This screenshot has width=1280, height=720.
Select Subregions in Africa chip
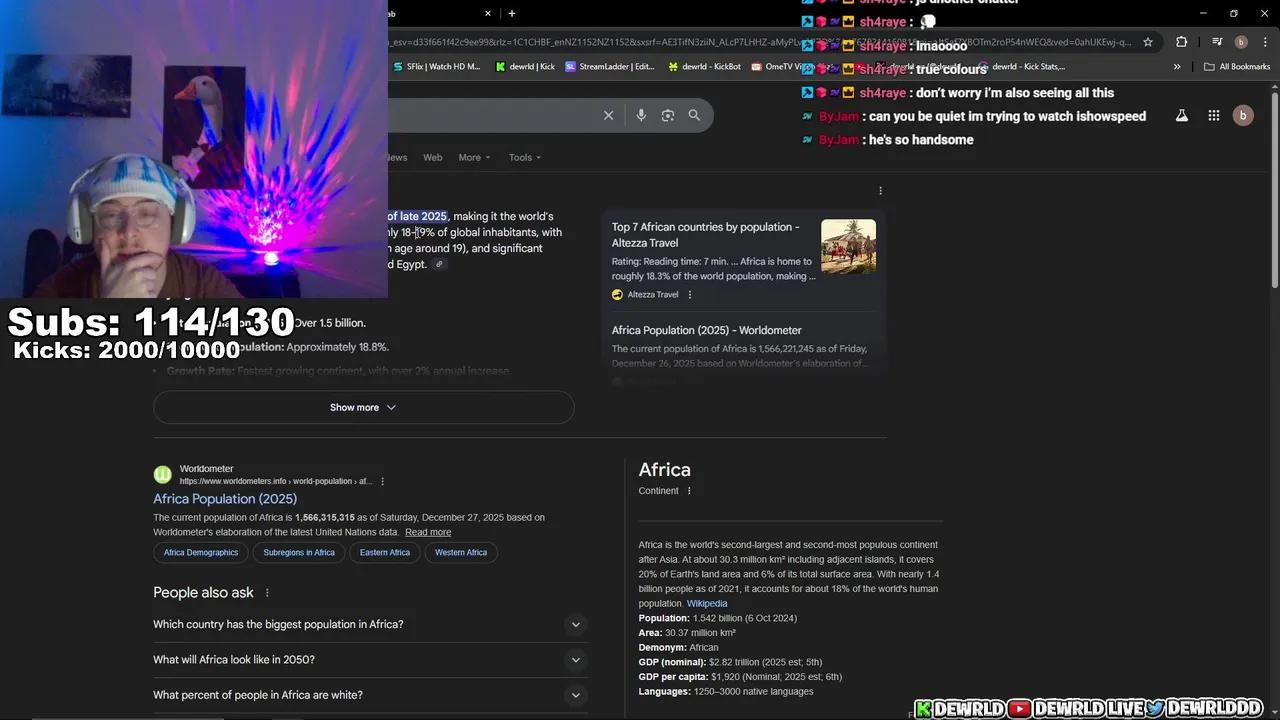click(299, 552)
